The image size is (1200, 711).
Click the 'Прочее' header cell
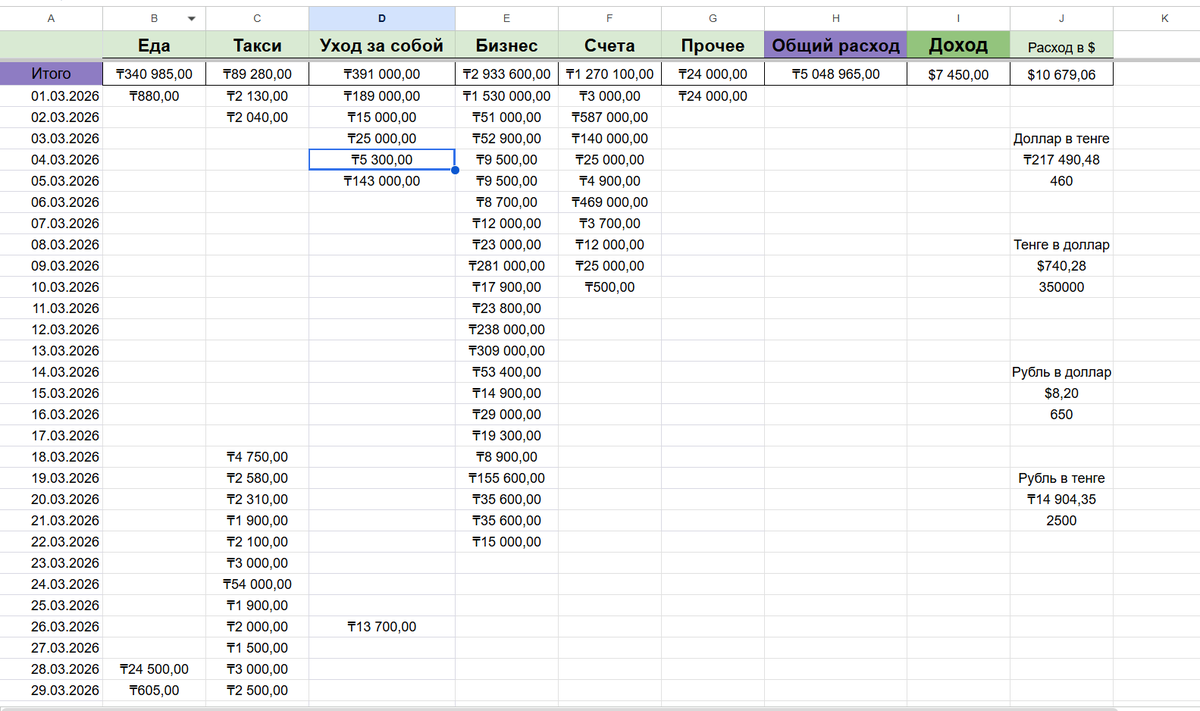(x=712, y=45)
